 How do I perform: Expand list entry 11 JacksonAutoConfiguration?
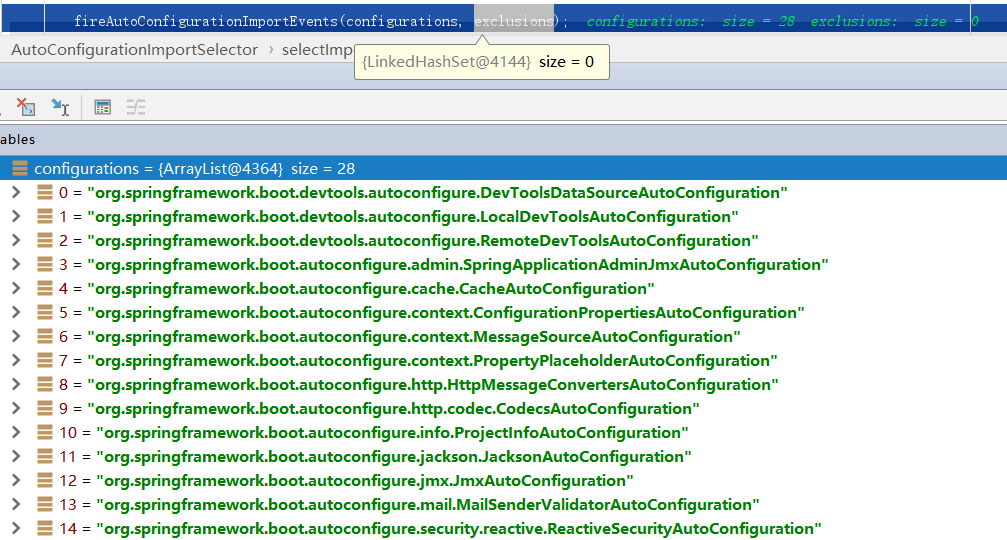point(17,456)
